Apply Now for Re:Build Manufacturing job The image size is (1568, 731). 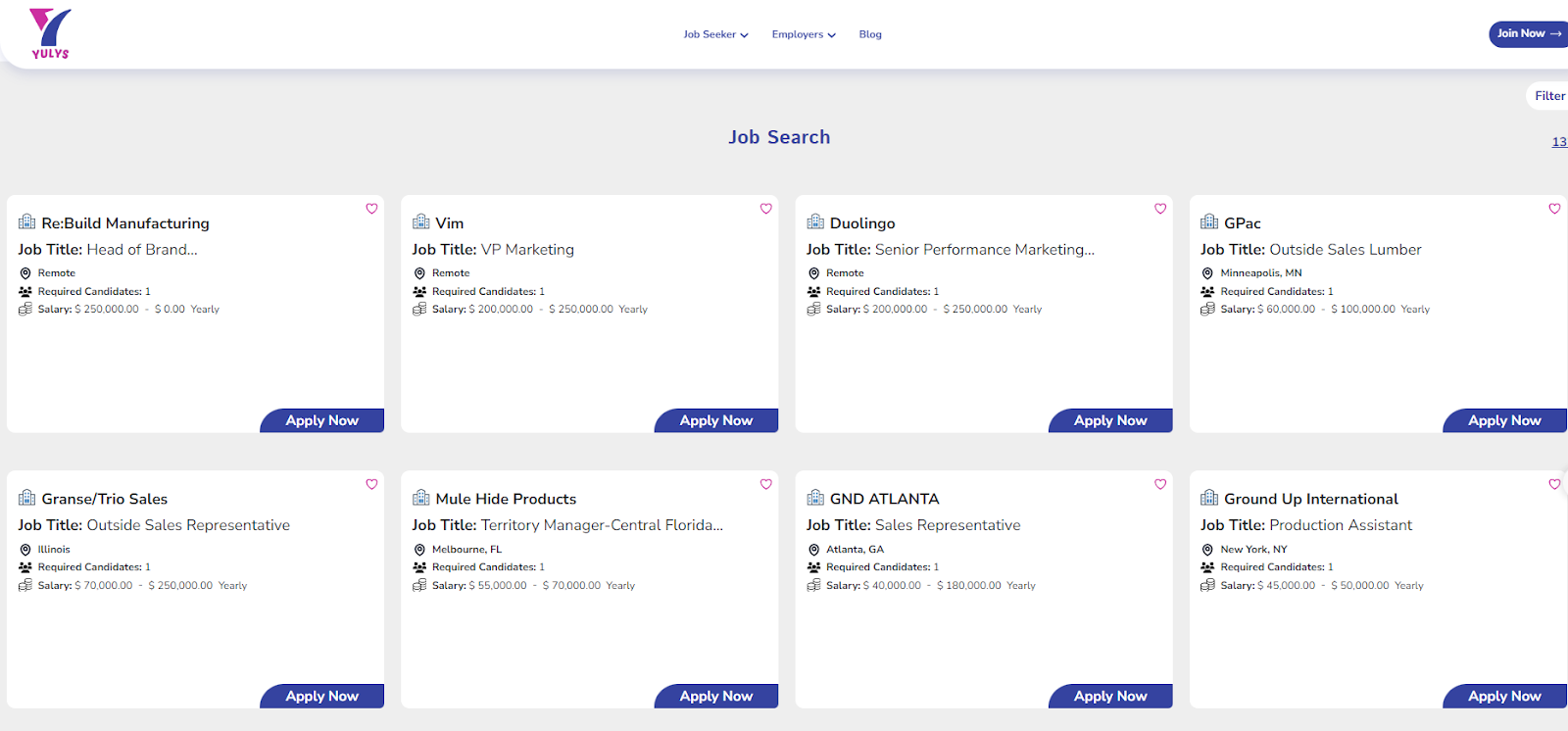322,420
